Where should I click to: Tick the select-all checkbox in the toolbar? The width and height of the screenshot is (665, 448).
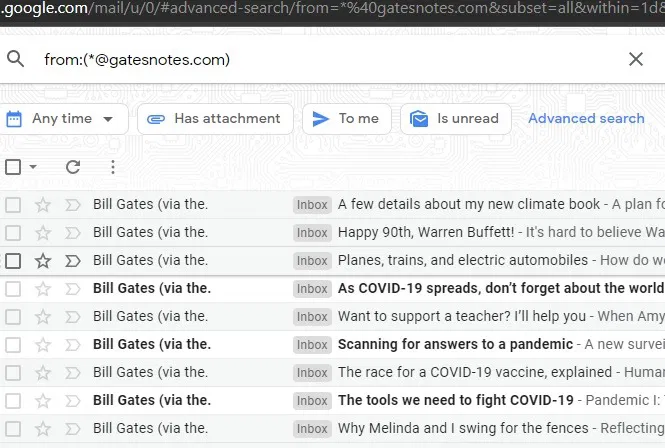coord(13,167)
